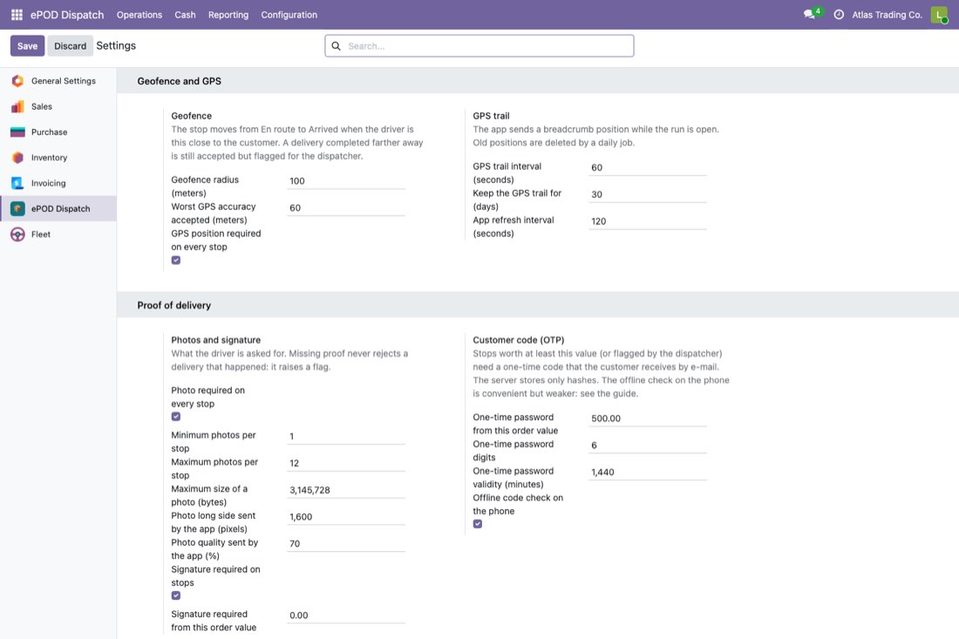Click the Proof of delivery section header
This screenshot has height=639, width=959.
click(174, 305)
